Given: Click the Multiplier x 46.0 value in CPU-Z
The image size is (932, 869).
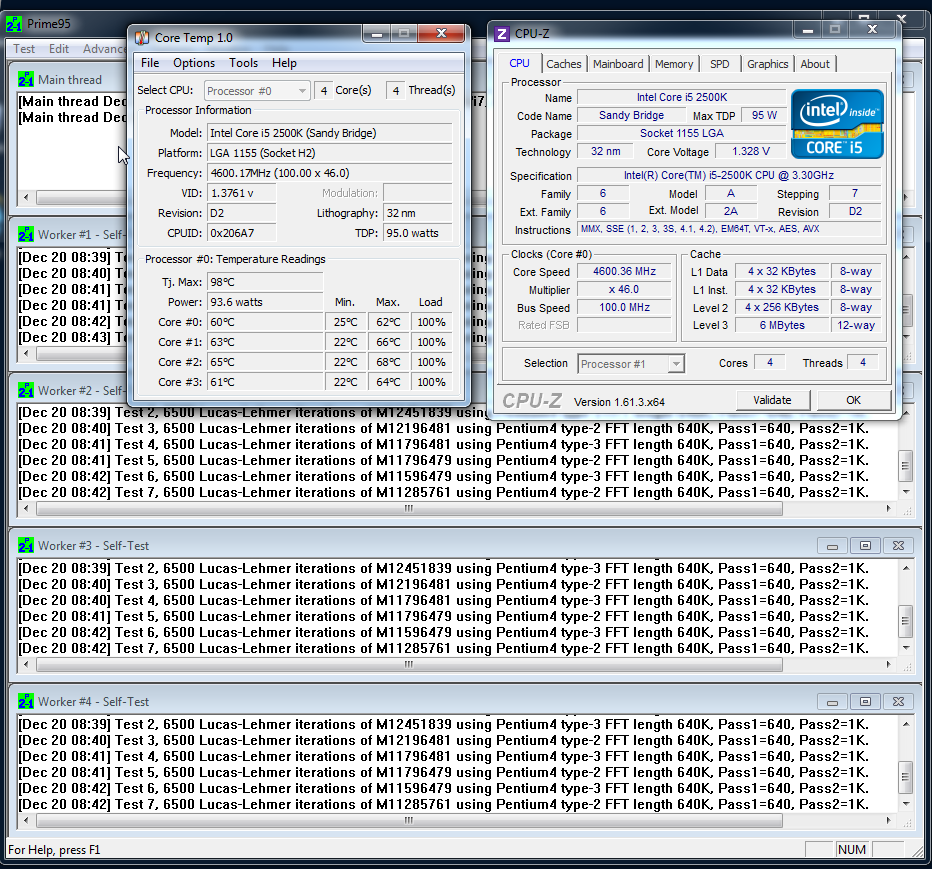Looking at the screenshot, I should (x=624, y=289).
